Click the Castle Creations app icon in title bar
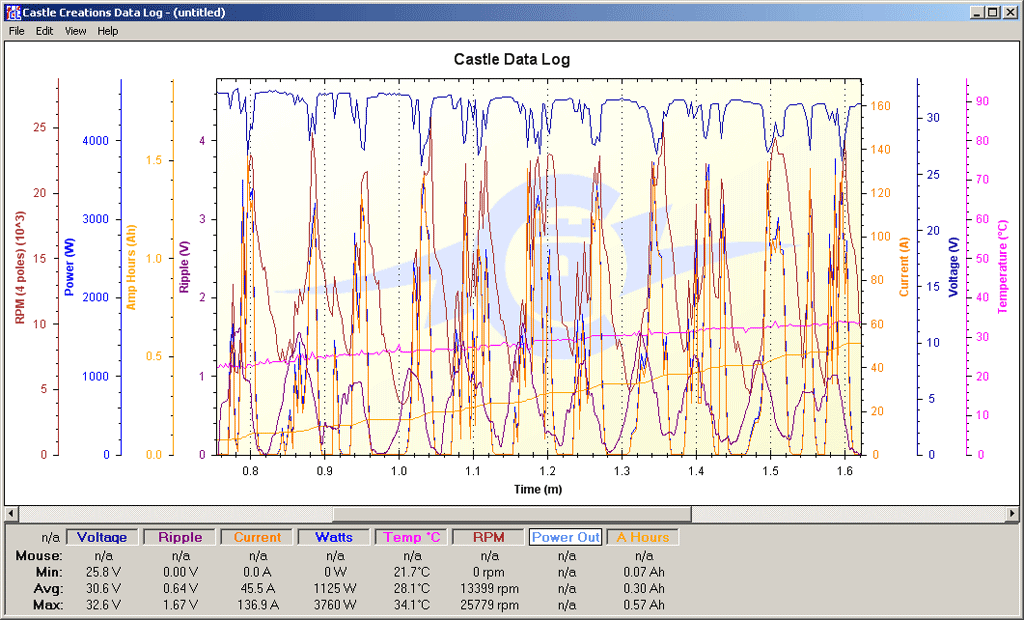 tap(13, 12)
